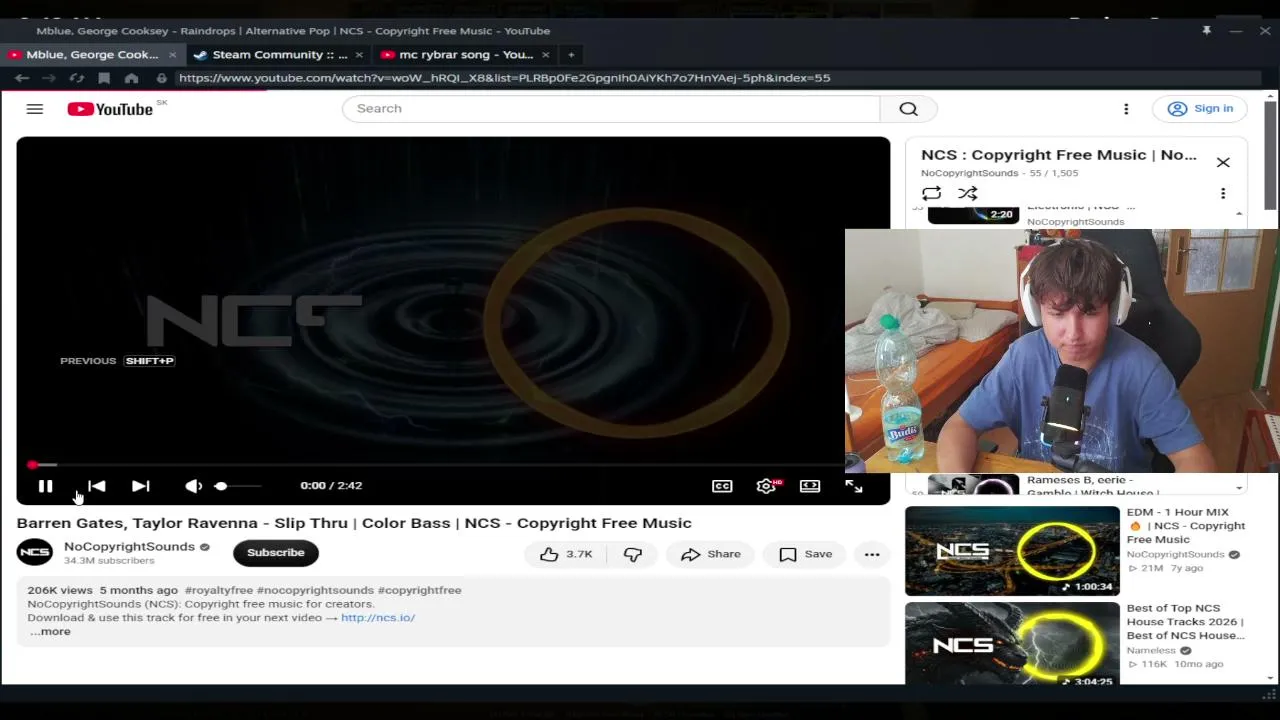Viewport: 1280px width, 720px height.
Task: Click the video title Barren Gates, Taylor Ravenna - Slip Thru
Action: (x=354, y=523)
